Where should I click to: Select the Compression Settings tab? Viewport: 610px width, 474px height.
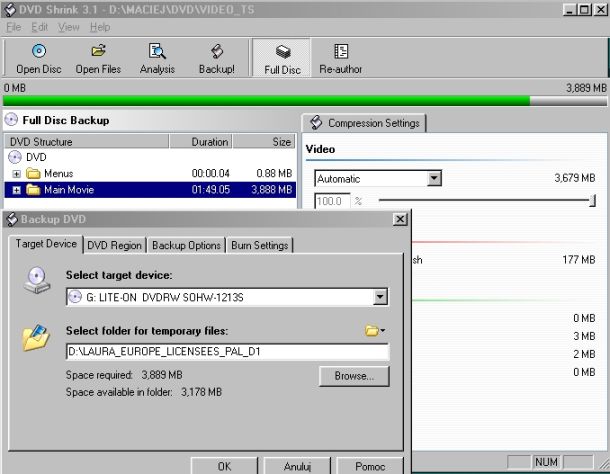364,123
